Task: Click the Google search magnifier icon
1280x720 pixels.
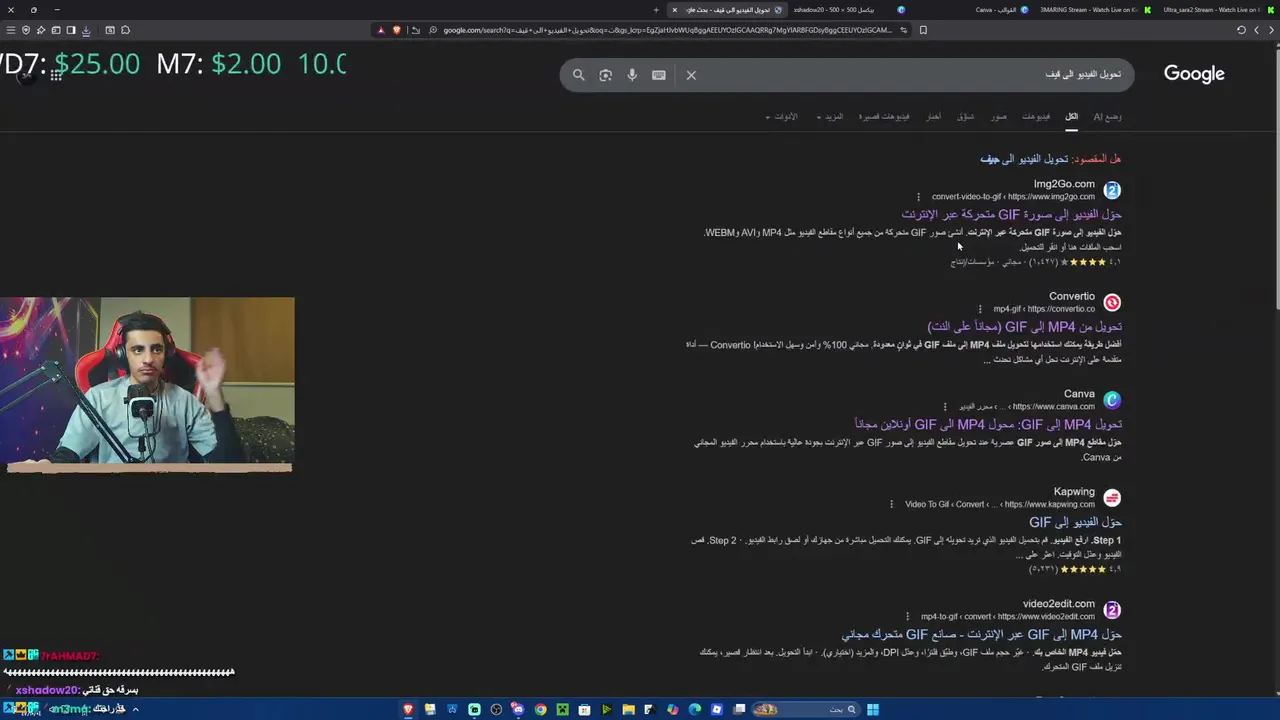Action: (x=578, y=75)
